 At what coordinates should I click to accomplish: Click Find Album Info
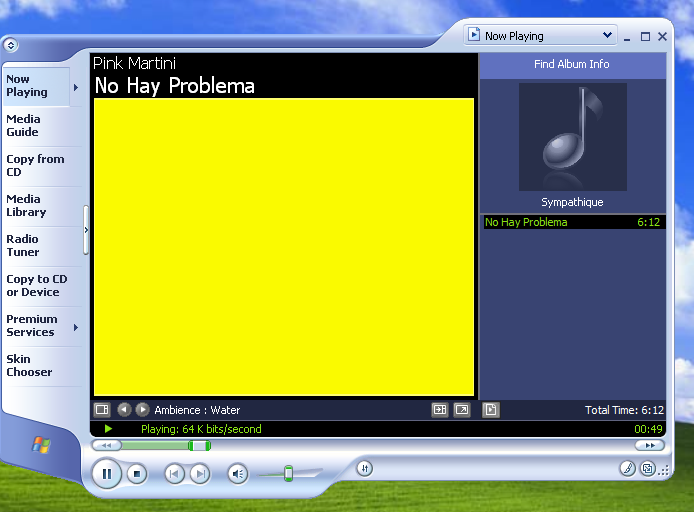[572, 64]
